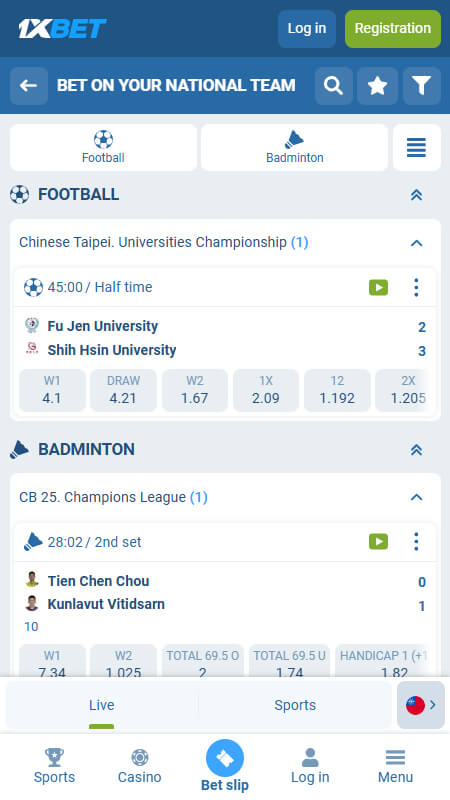The height and width of the screenshot is (800, 450).
Task: Collapse the BADMINTON section
Action: [x=417, y=449]
